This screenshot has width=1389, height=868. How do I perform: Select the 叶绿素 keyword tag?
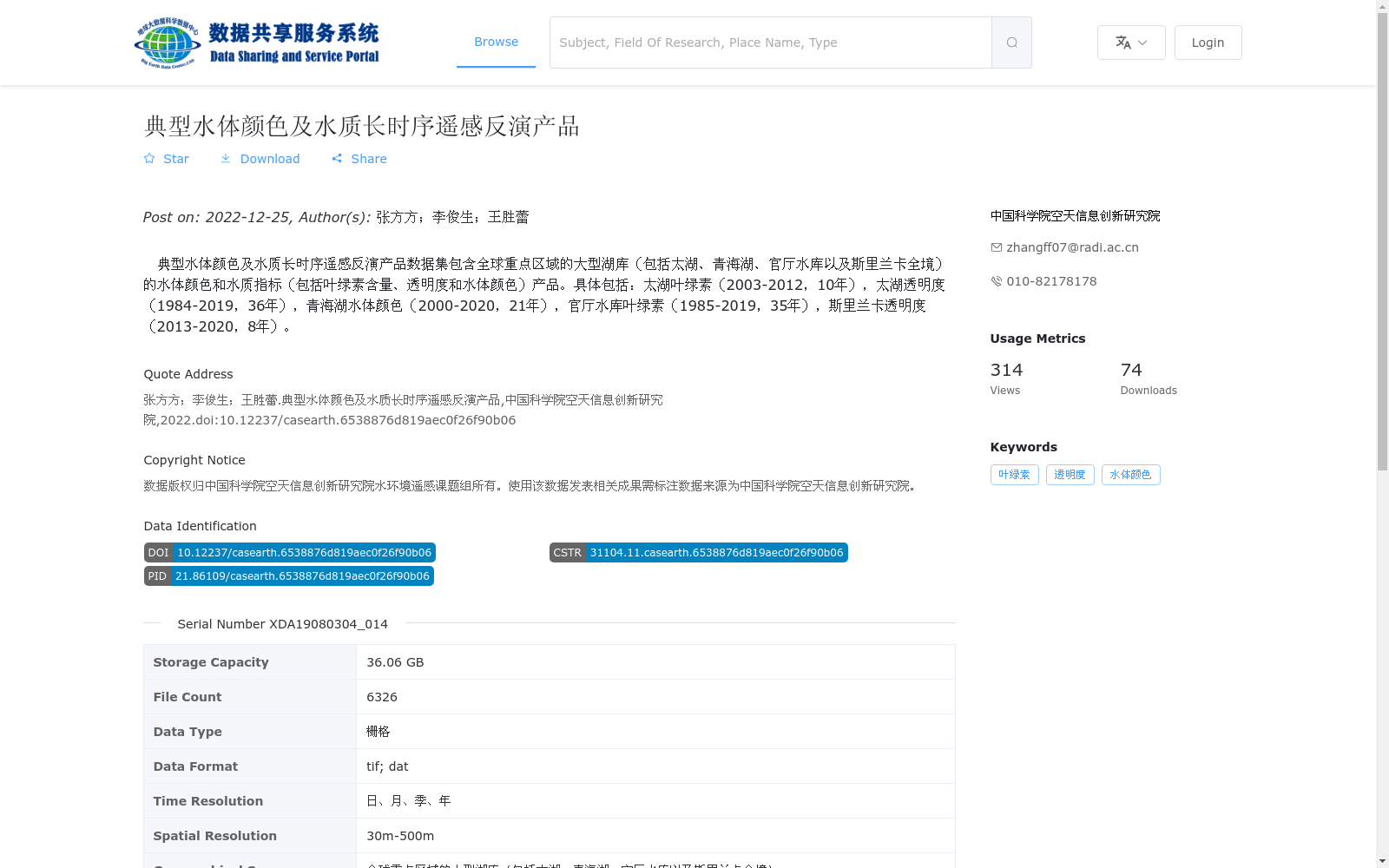pos(1014,475)
